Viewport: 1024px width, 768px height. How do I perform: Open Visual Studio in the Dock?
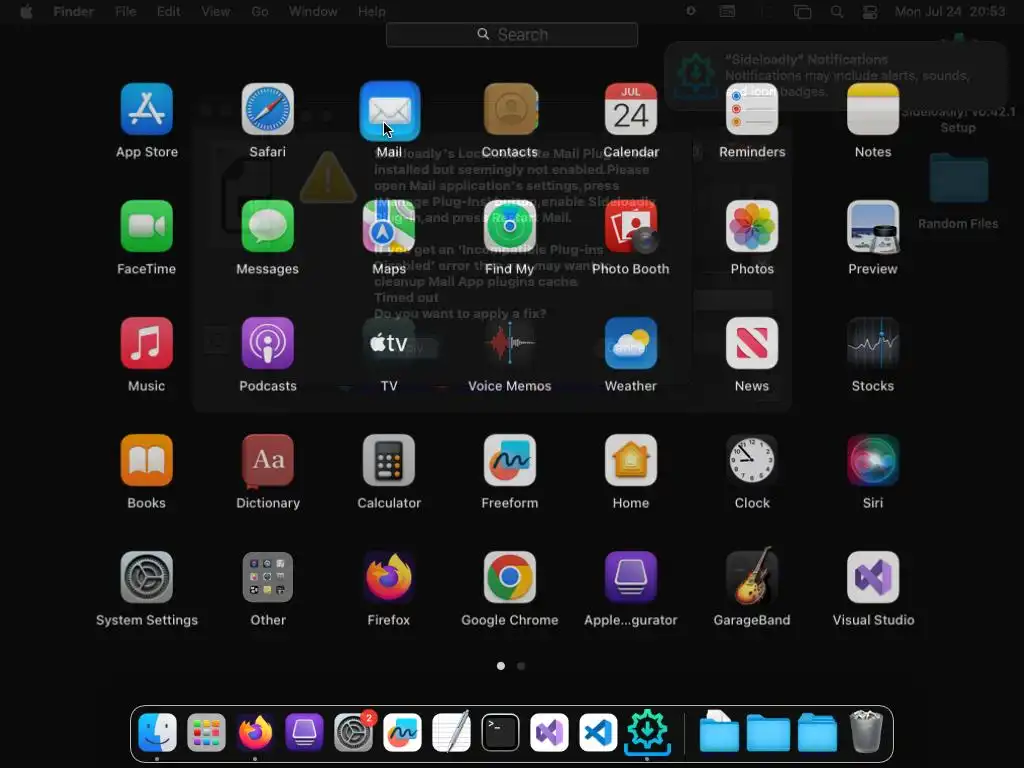tap(549, 733)
